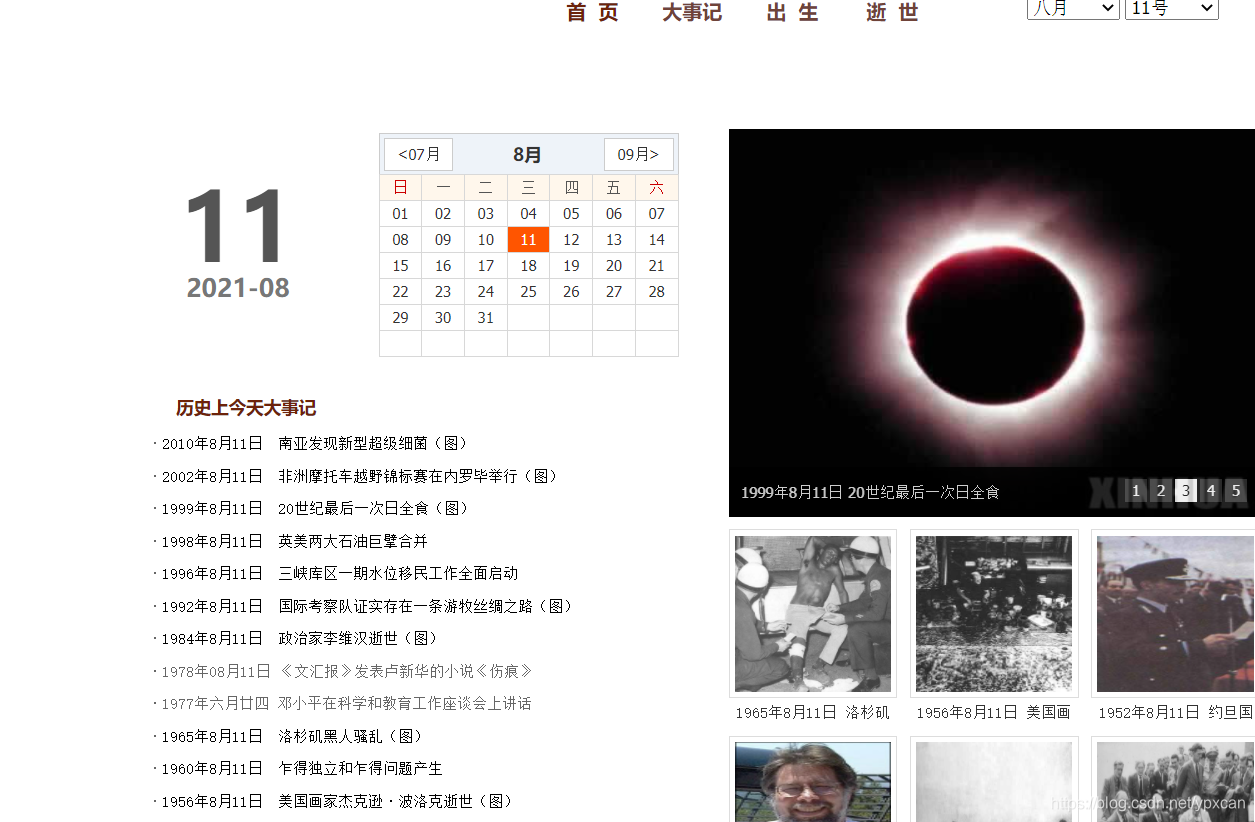Open the 逝世 navigation menu item

pos(892,12)
